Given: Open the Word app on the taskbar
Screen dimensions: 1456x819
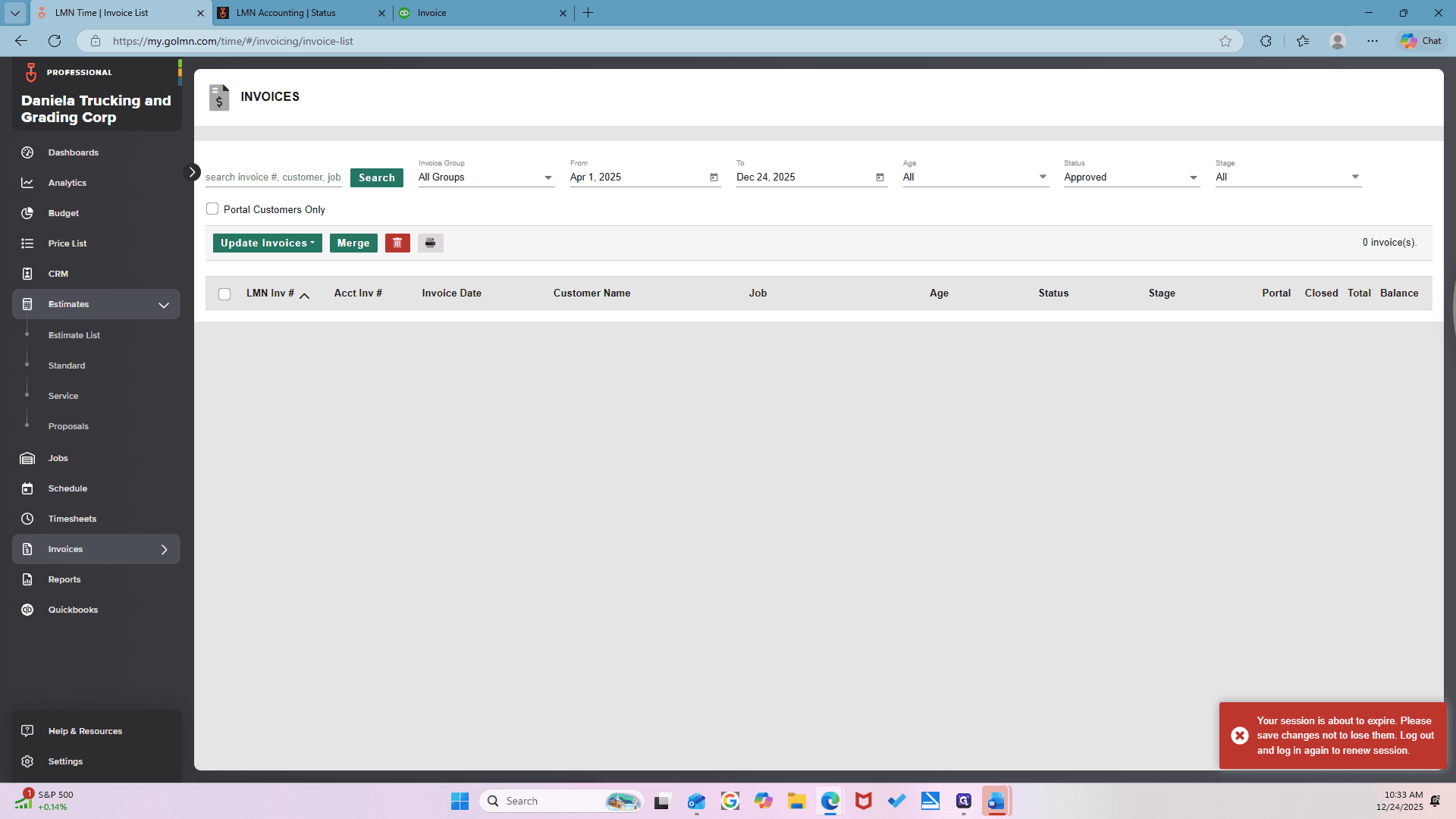Looking at the screenshot, I should coord(996,801).
